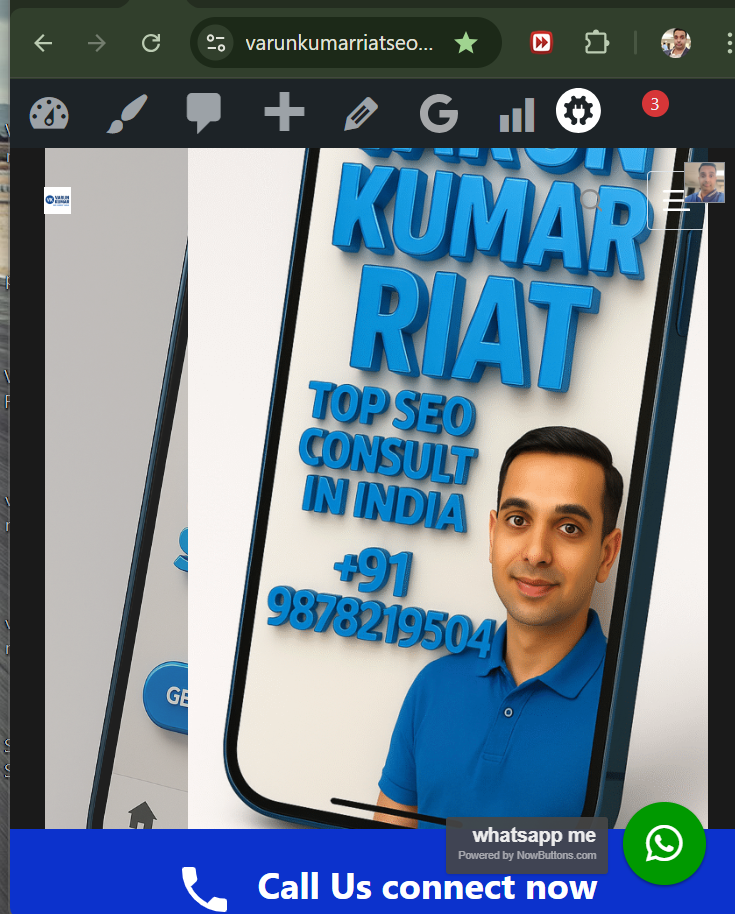Image resolution: width=735 pixels, height=914 pixels.
Task: Toggle the green bookmark star
Action: pos(466,43)
